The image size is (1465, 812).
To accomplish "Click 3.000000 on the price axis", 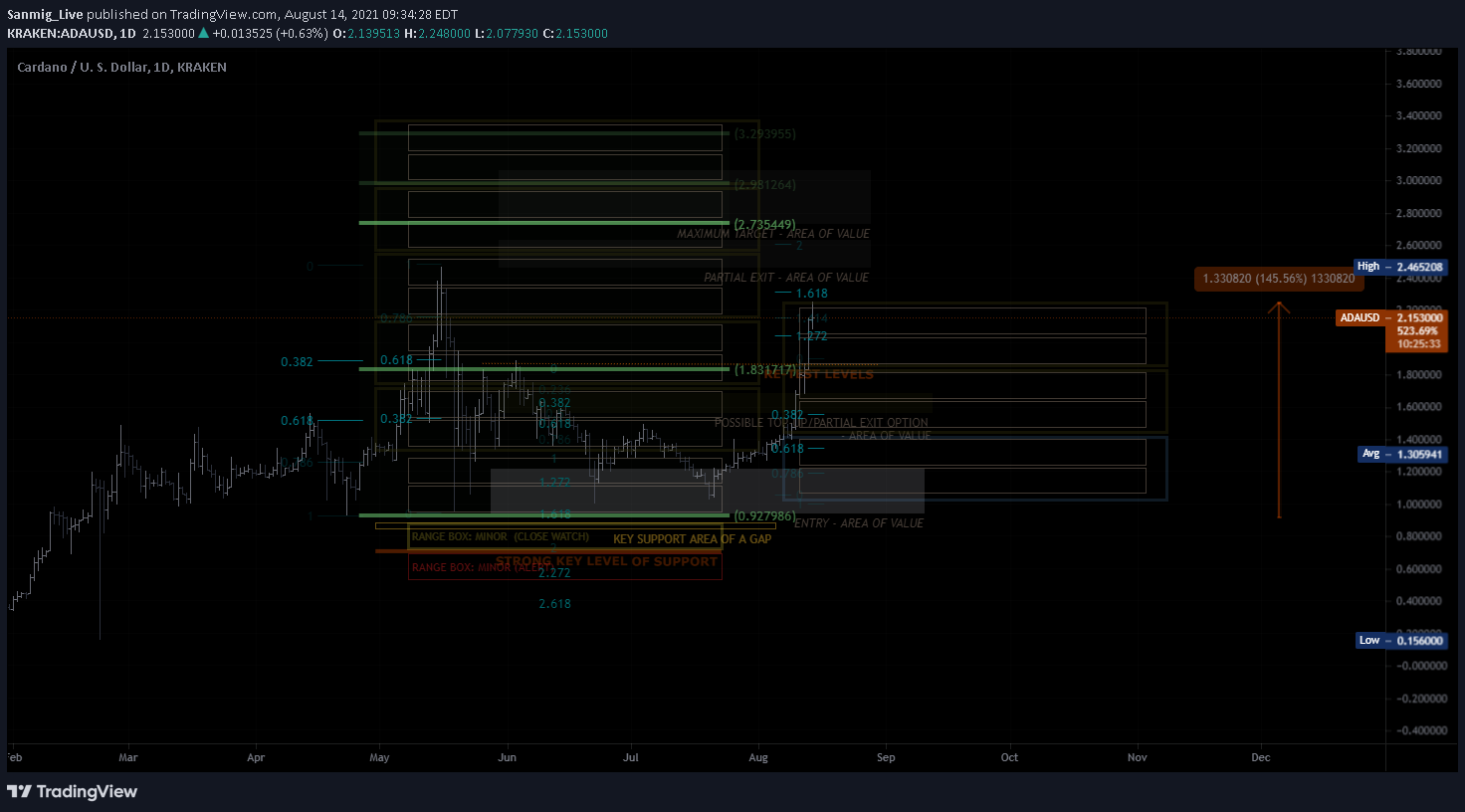I will (x=1419, y=180).
